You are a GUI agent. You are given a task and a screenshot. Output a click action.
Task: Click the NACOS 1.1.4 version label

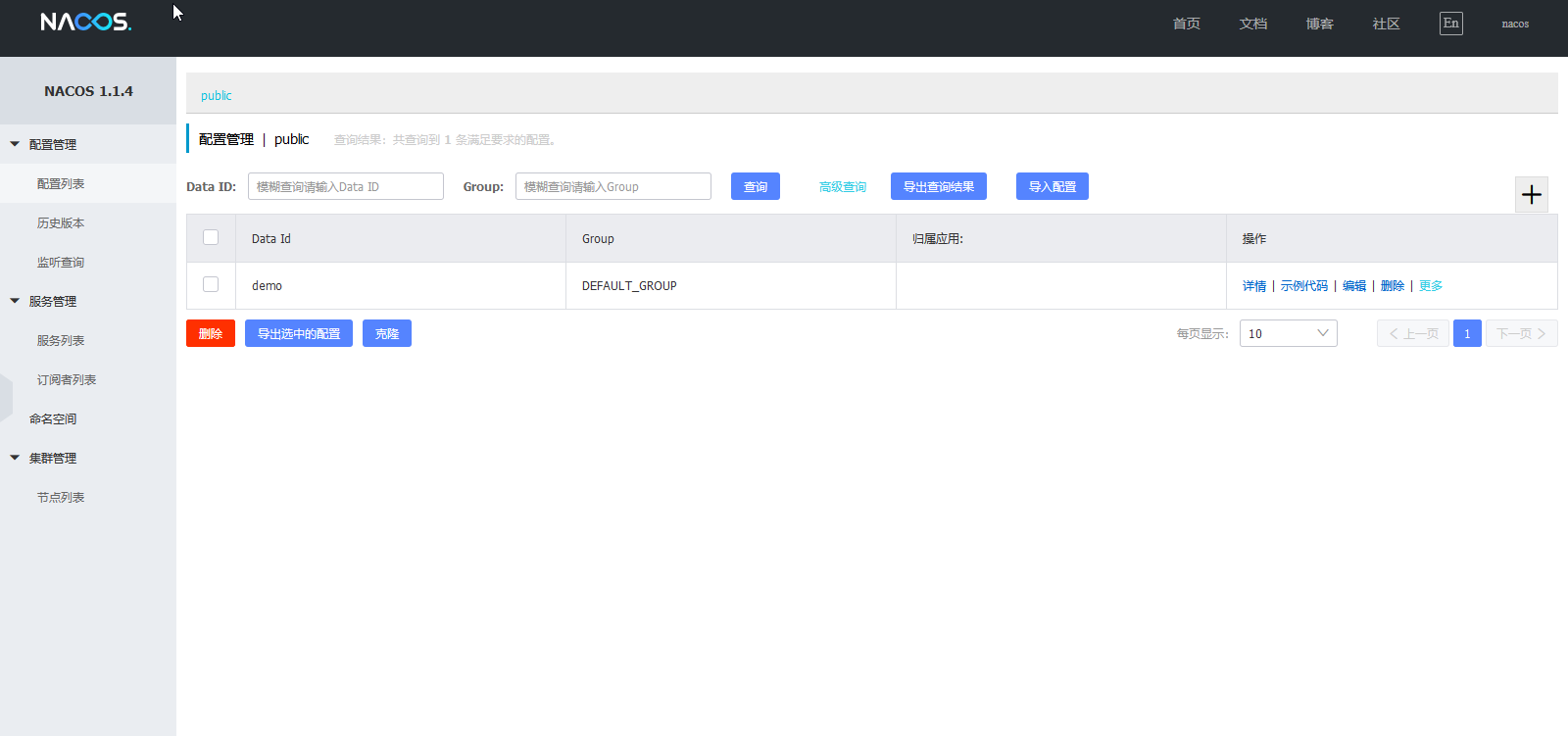[x=88, y=91]
